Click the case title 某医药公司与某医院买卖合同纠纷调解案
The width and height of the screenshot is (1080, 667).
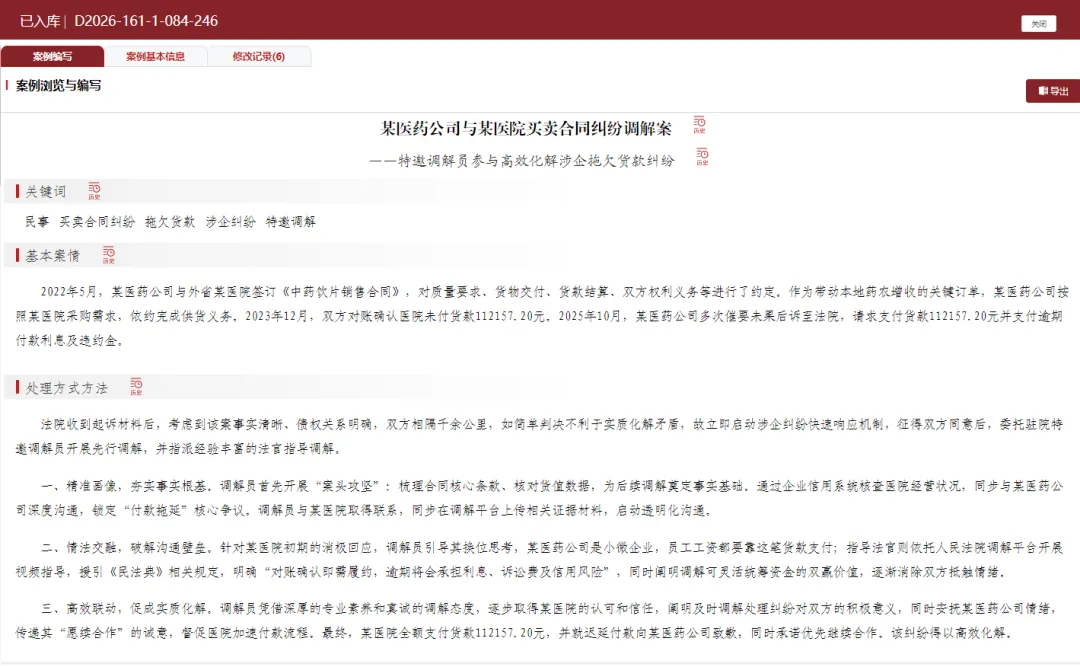(x=526, y=128)
